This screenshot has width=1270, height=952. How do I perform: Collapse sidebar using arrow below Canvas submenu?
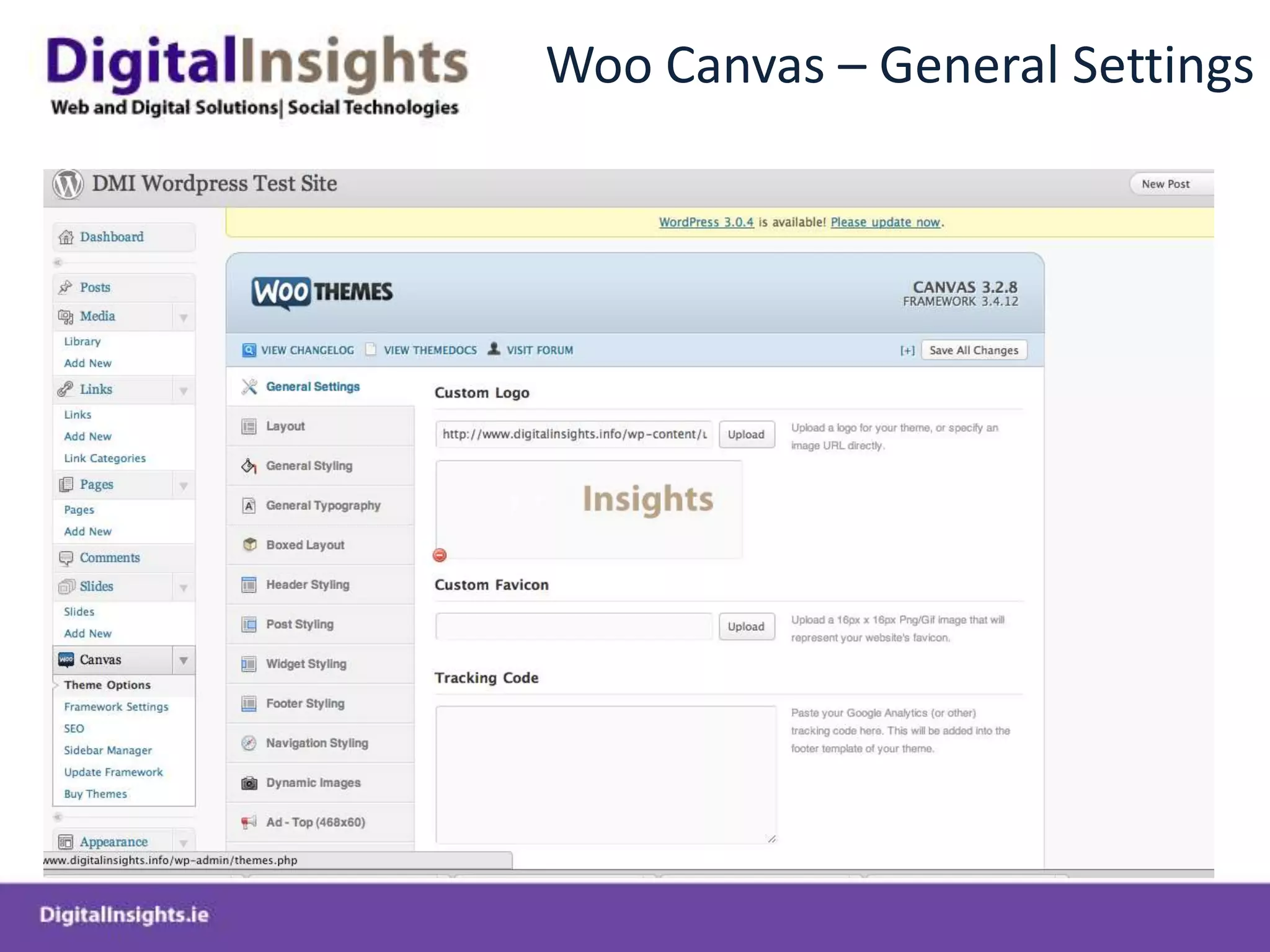(58, 817)
